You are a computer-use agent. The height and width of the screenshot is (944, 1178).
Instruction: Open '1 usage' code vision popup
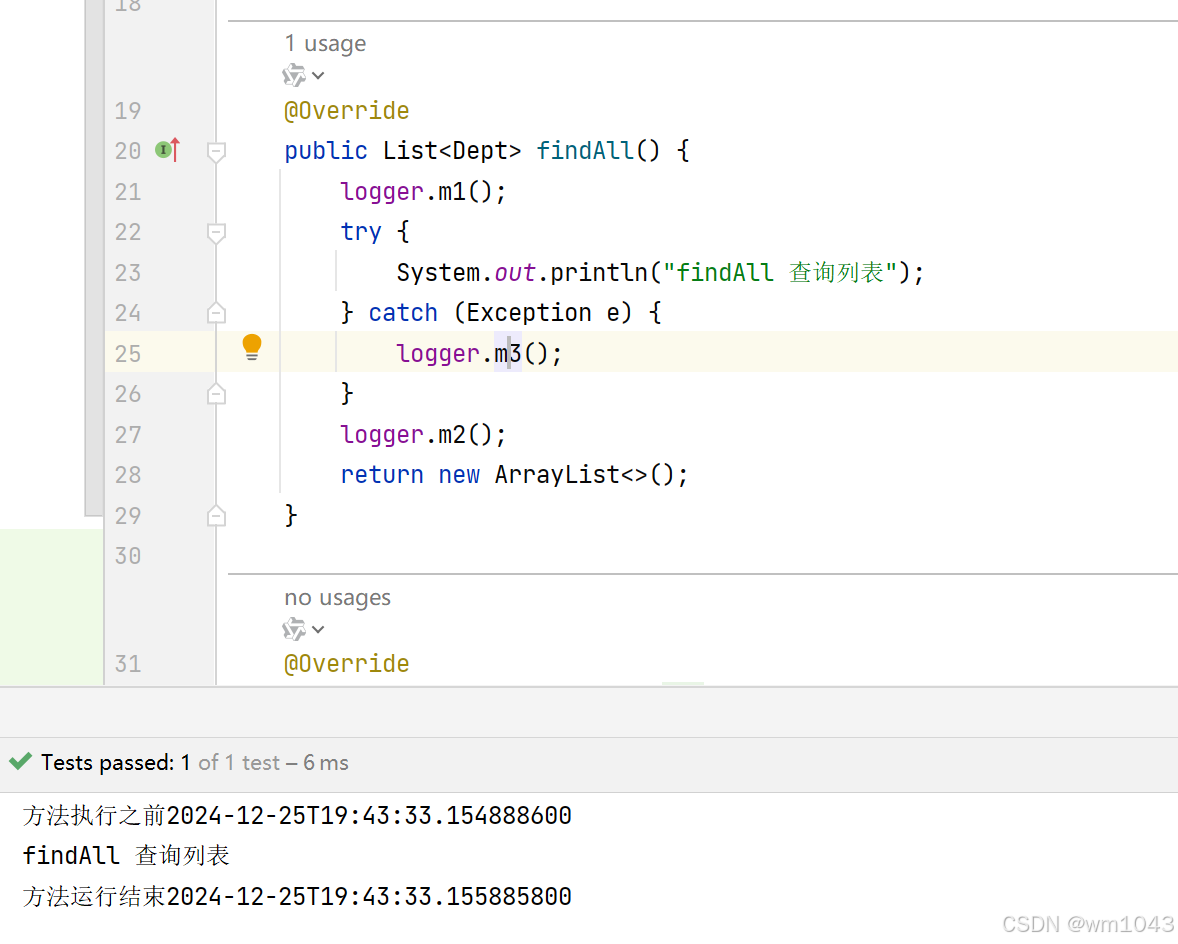click(325, 43)
